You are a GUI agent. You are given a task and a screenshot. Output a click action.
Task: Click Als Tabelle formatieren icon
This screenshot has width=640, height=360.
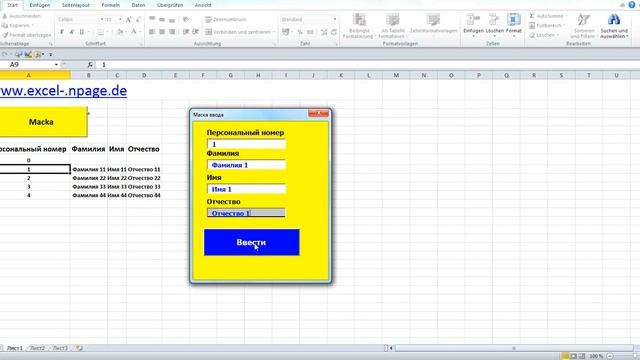pos(393,20)
